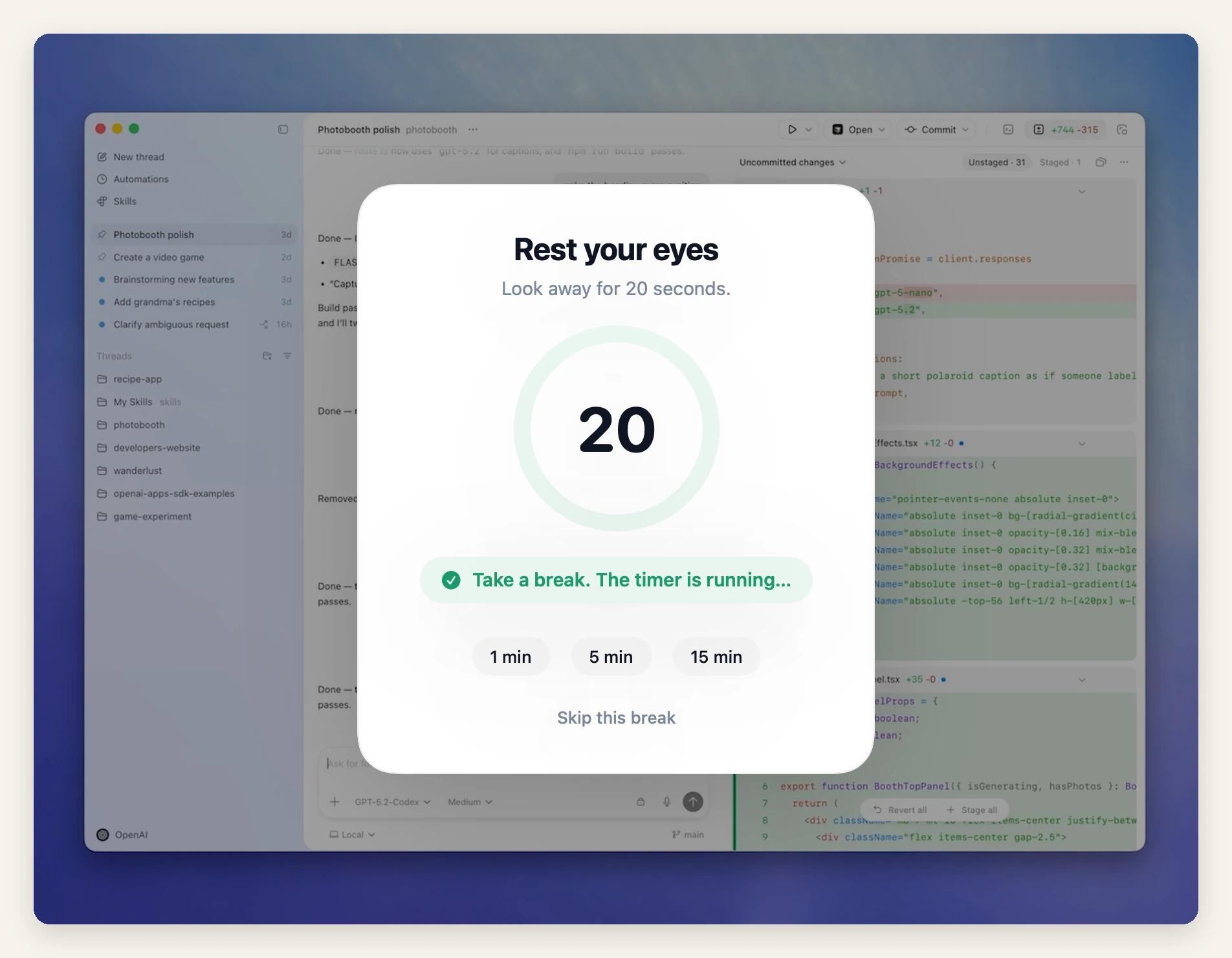This screenshot has width=1232, height=958.
Task: Collapse the Effects.tsx diff section chevron
Action: (x=1082, y=443)
